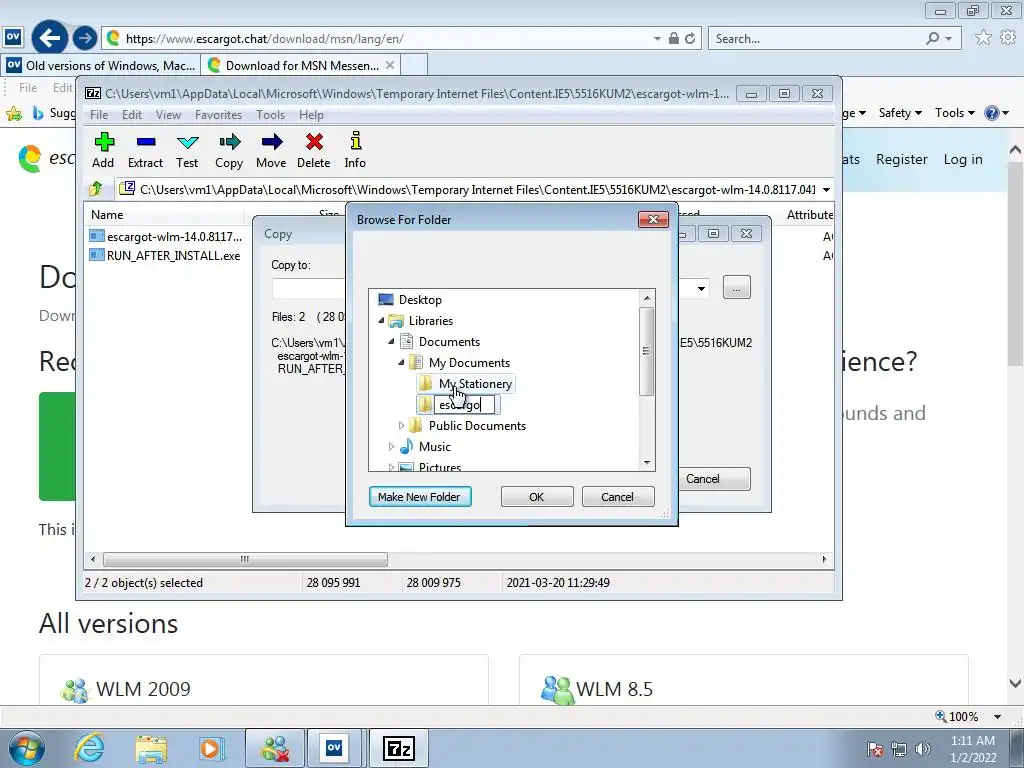Click the IE help question mark icon
This screenshot has height=768, width=1024.
(x=992, y=113)
